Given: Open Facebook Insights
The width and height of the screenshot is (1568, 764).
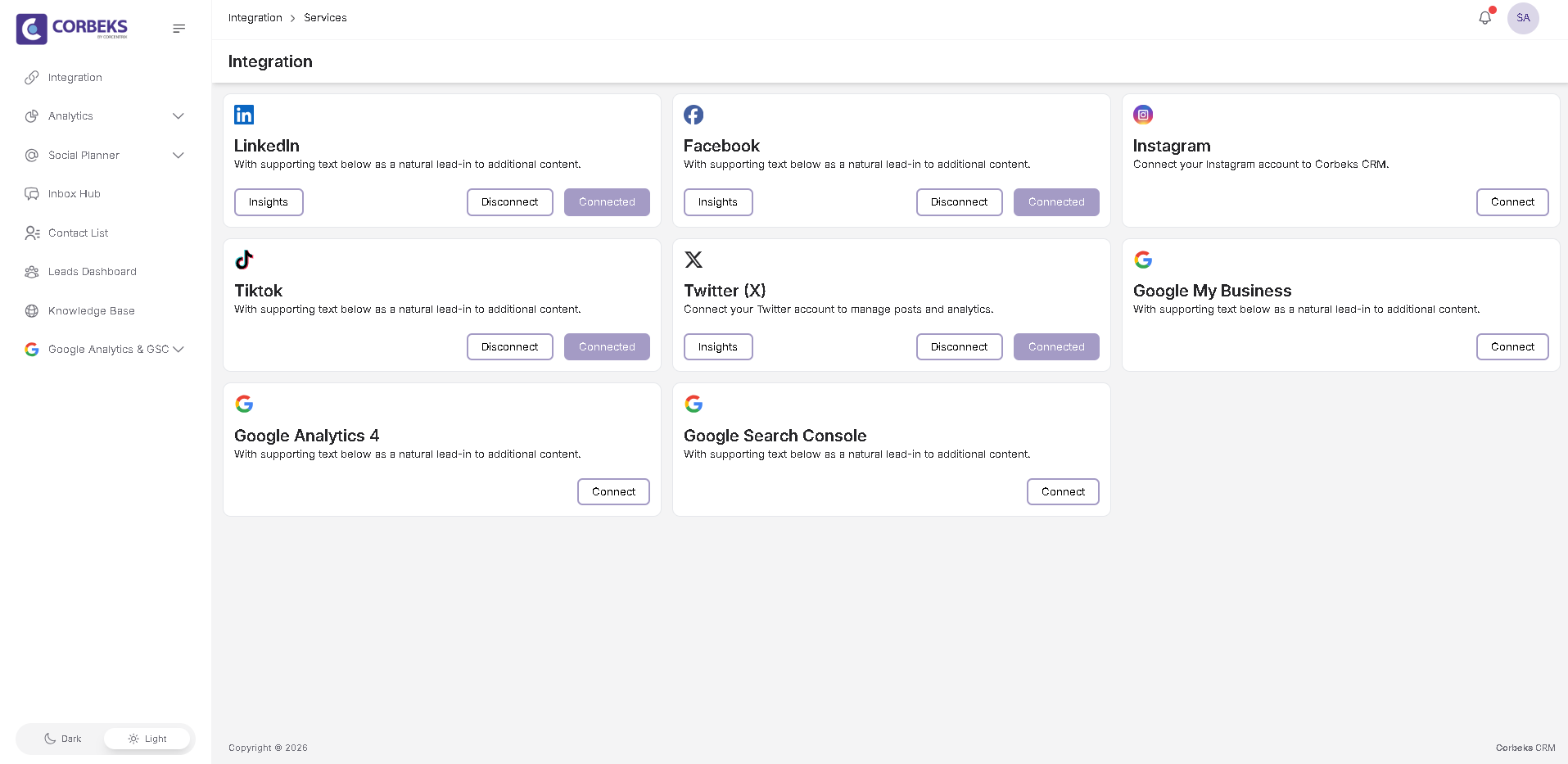Looking at the screenshot, I should (718, 202).
